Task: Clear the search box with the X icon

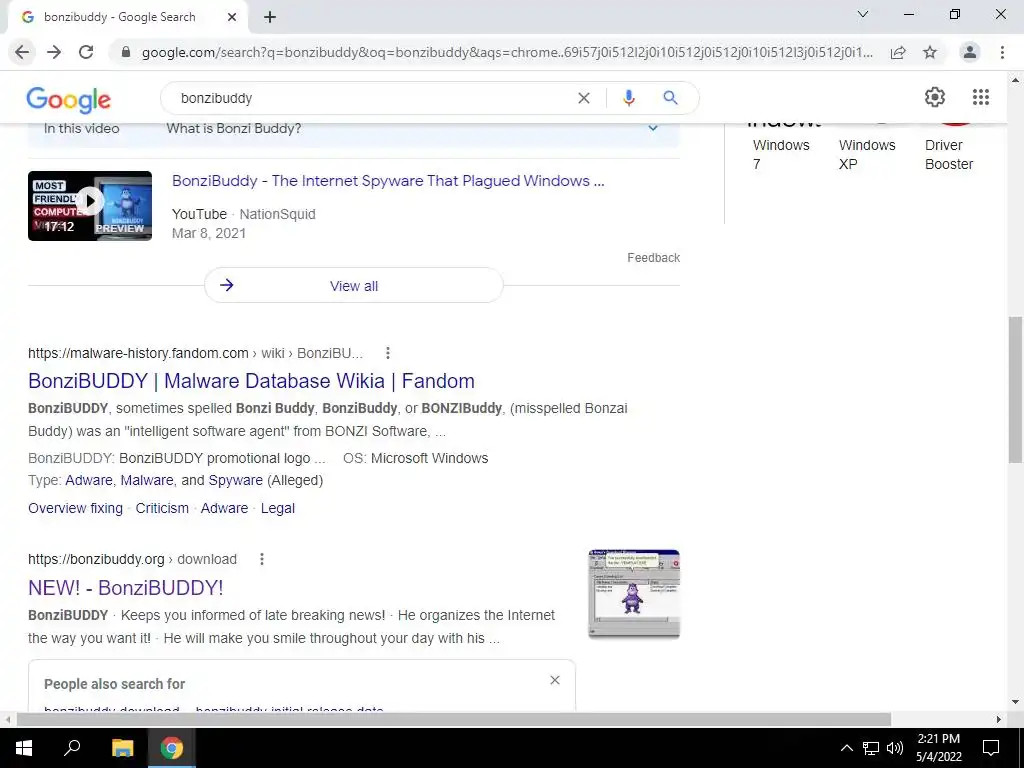Action: pos(584,98)
